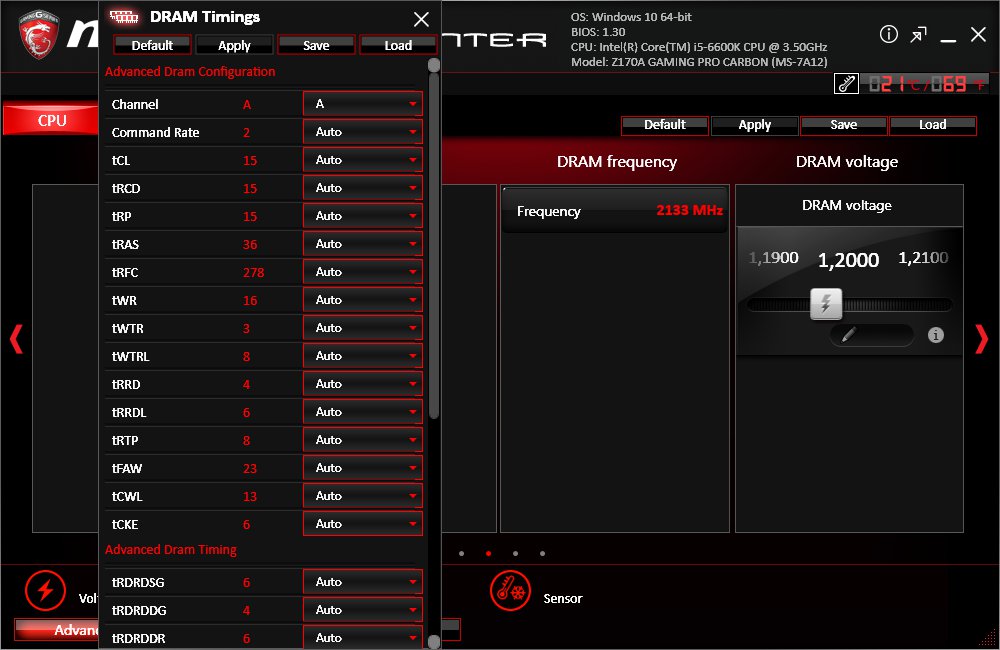
Task: Open the information icon in the title bar
Action: pos(888,34)
